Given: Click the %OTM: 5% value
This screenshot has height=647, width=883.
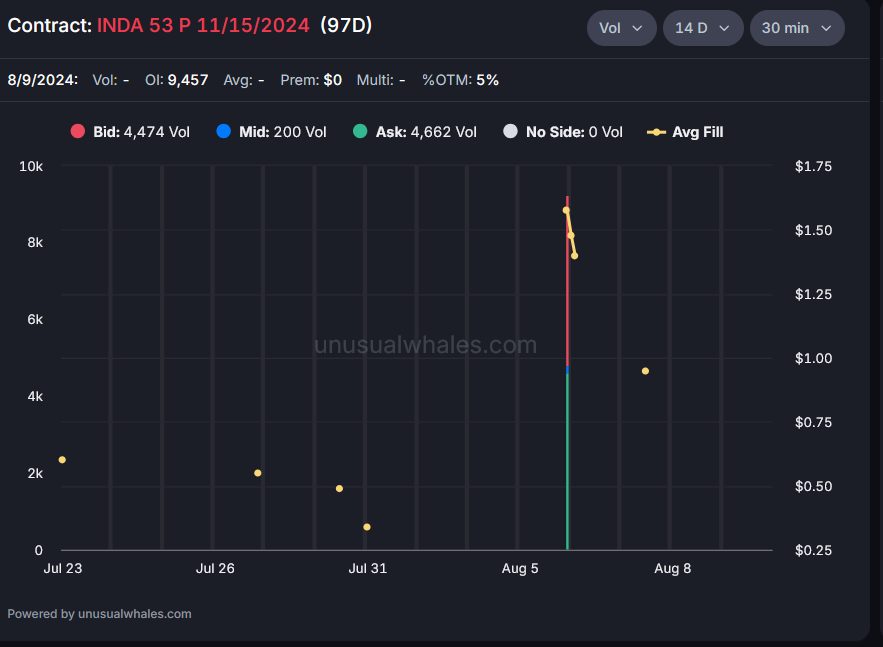Looking at the screenshot, I should point(461,80).
